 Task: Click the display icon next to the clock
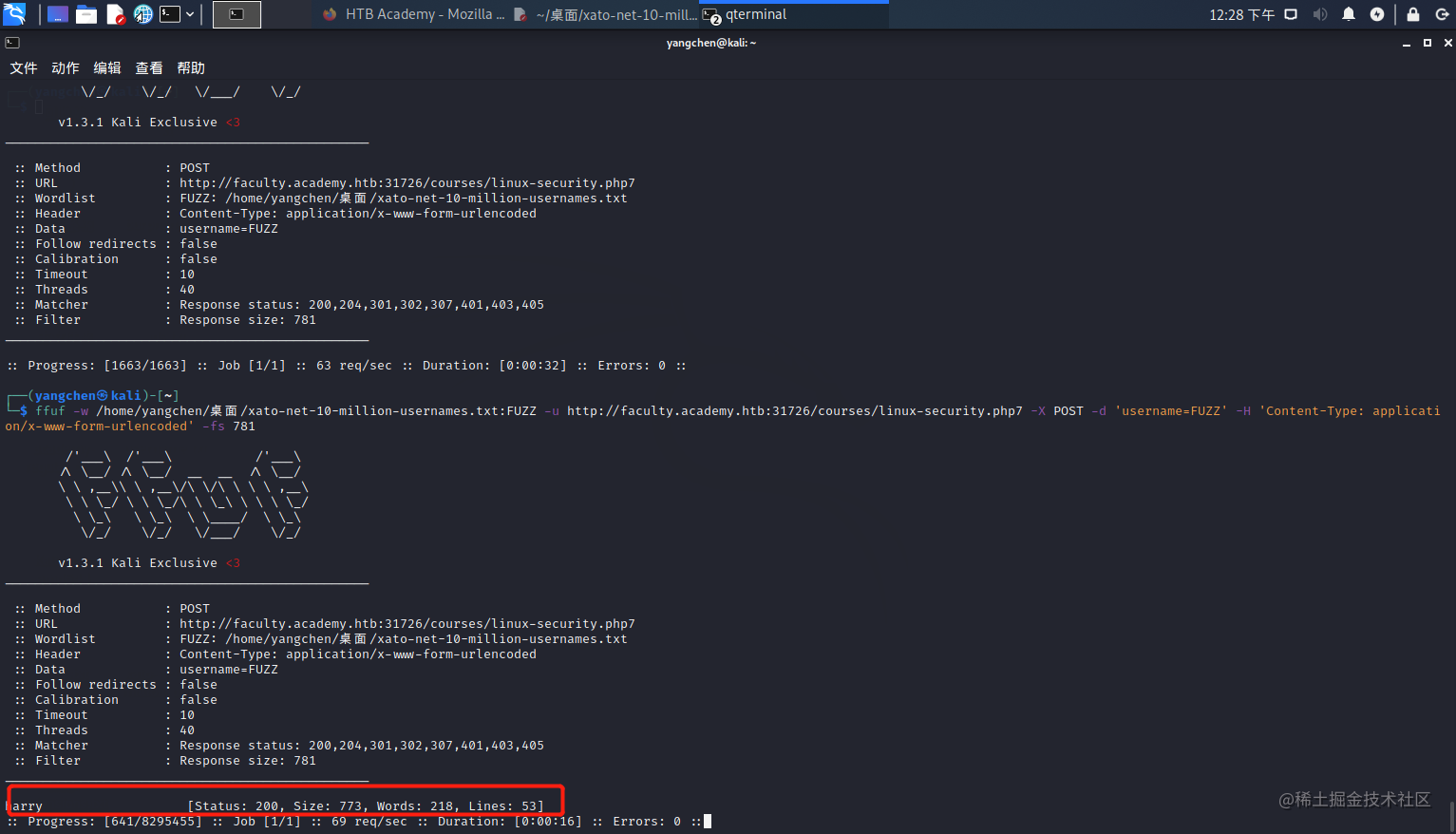pyautogui.click(x=1293, y=13)
